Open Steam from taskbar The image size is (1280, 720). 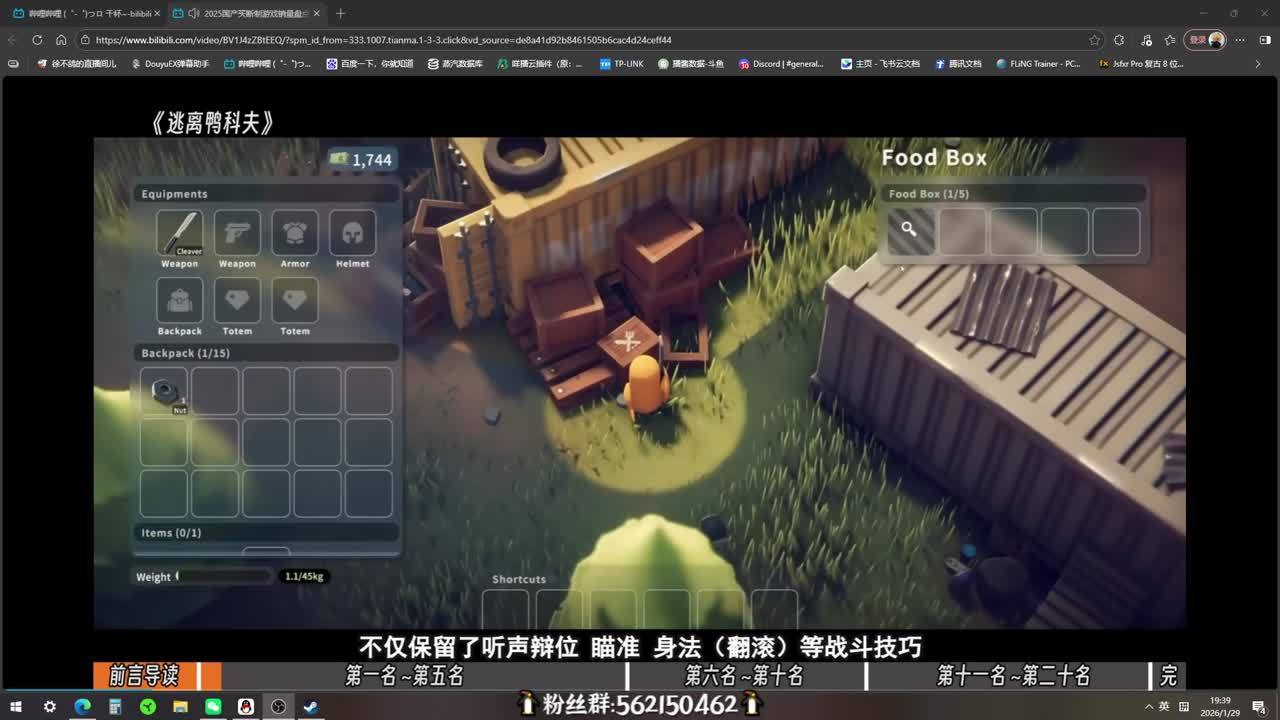tap(311, 706)
